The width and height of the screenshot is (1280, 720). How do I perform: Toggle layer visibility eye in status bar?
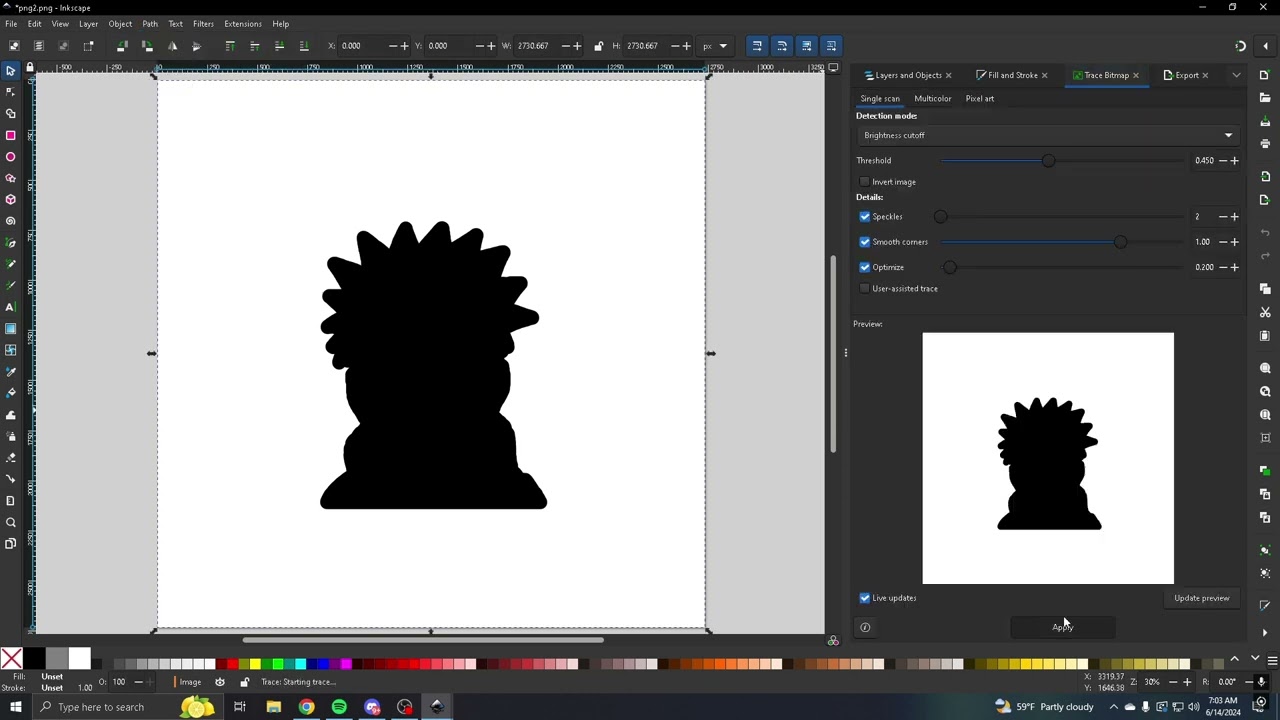[x=220, y=682]
